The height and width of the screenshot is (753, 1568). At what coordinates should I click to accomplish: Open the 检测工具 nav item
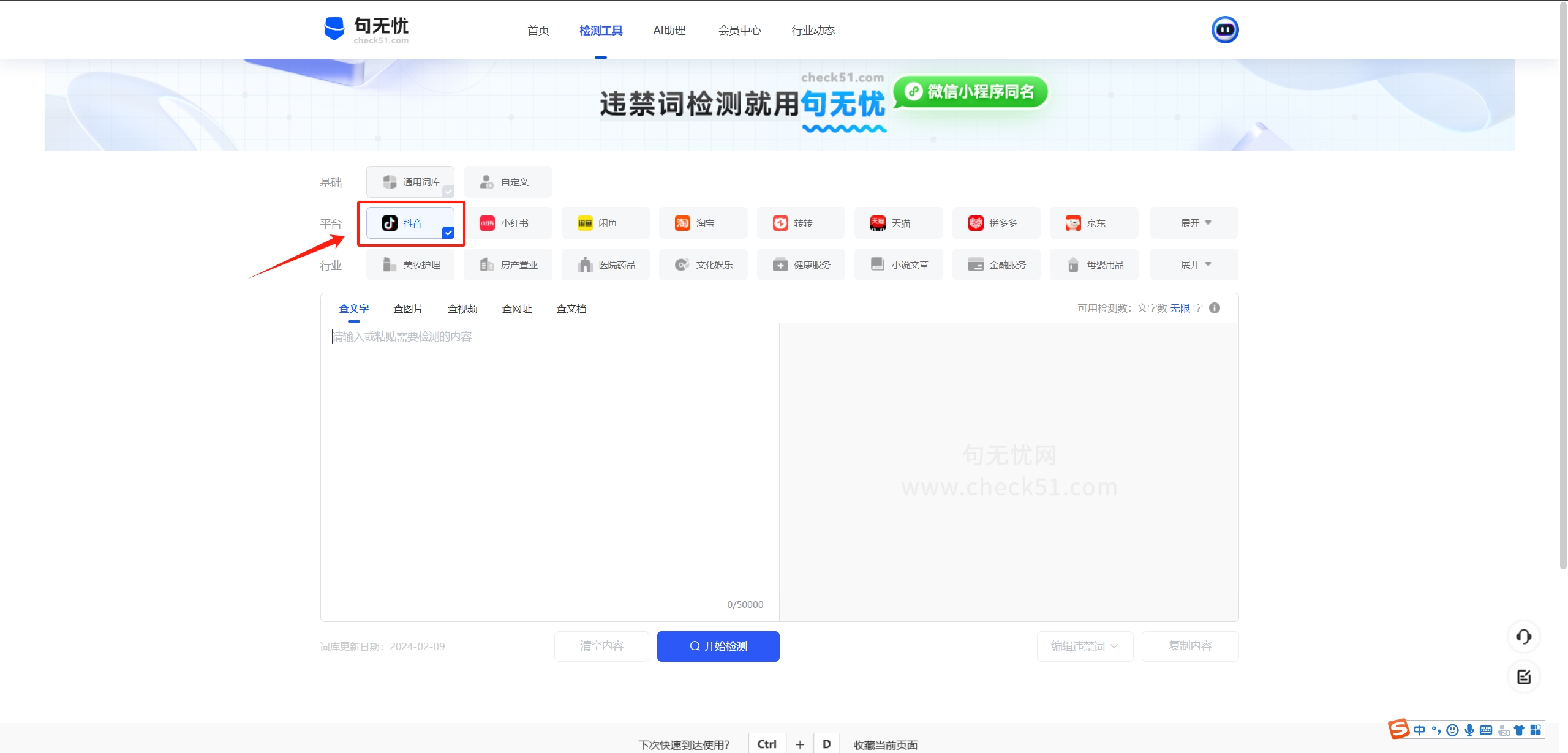pyautogui.click(x=601, y=30)
